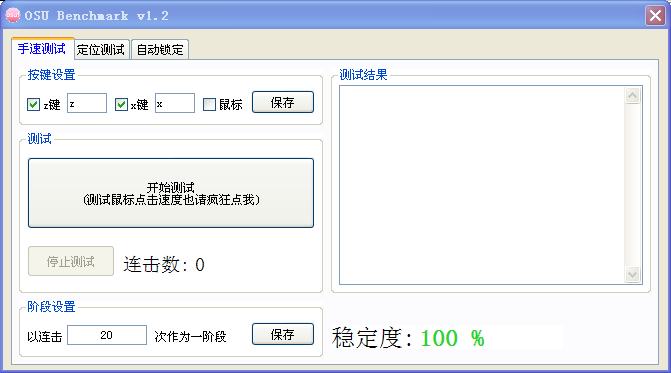Save key settings with 保存 button in 按键设置

pyautogui.click(x=283, y=102)
